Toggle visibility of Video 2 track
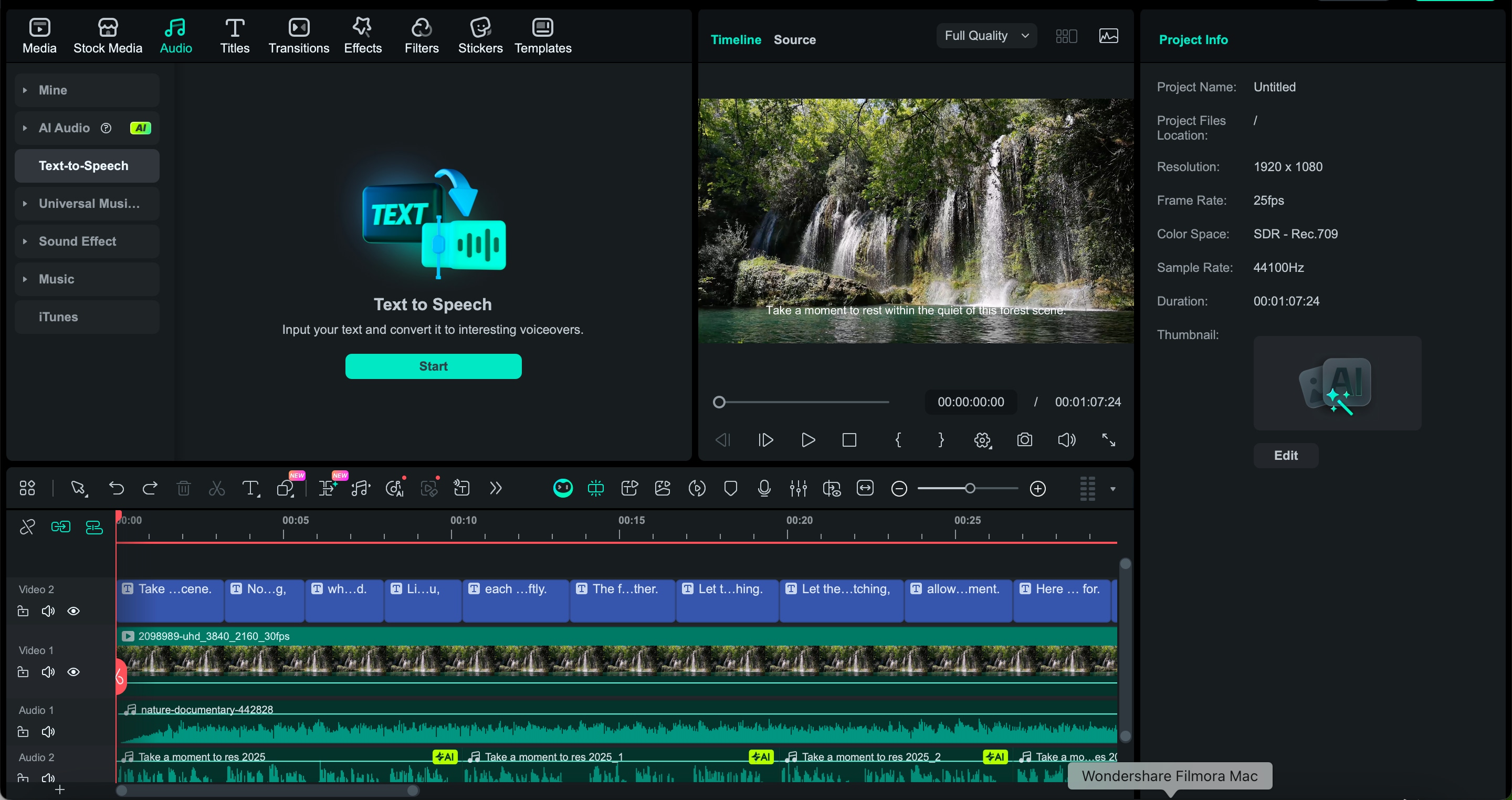 (73, 611)
